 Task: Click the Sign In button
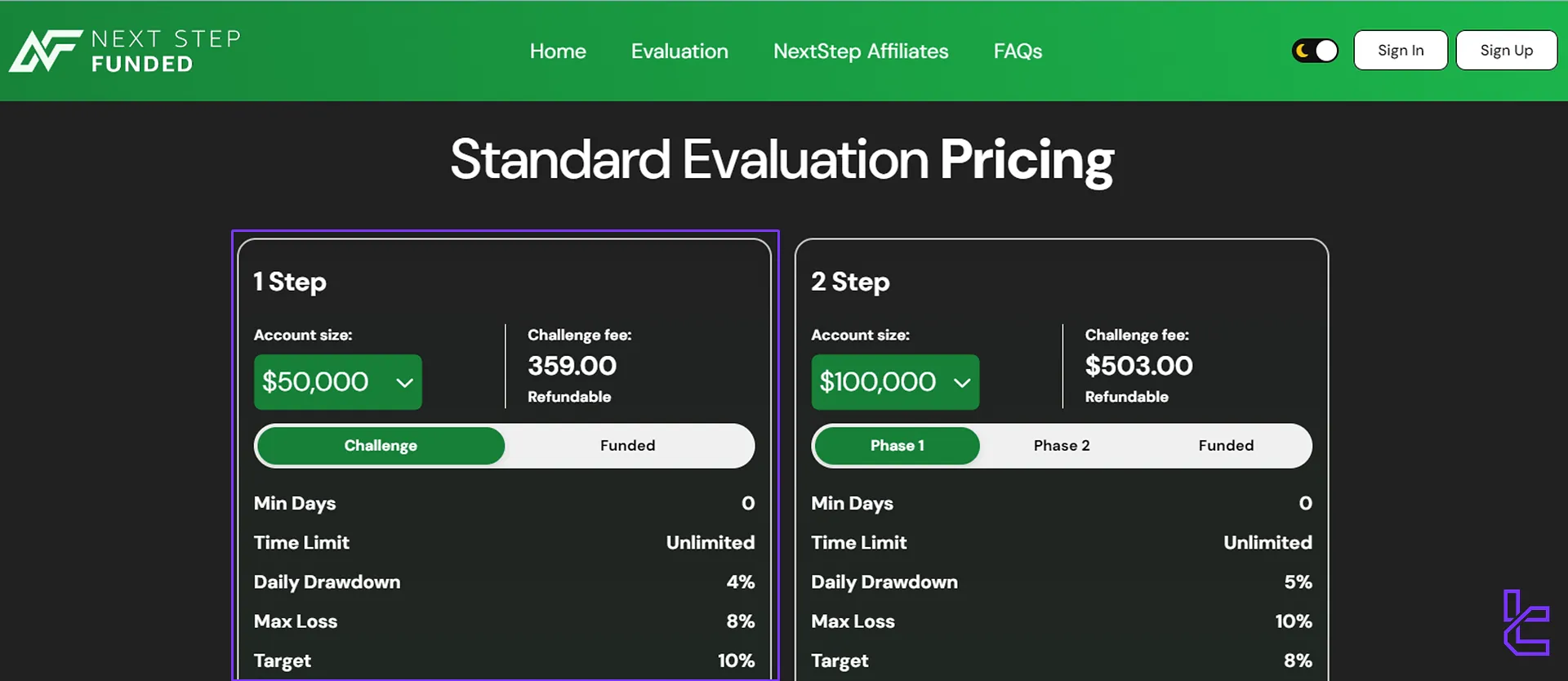pyautogui.click(x=1400, y=50)
